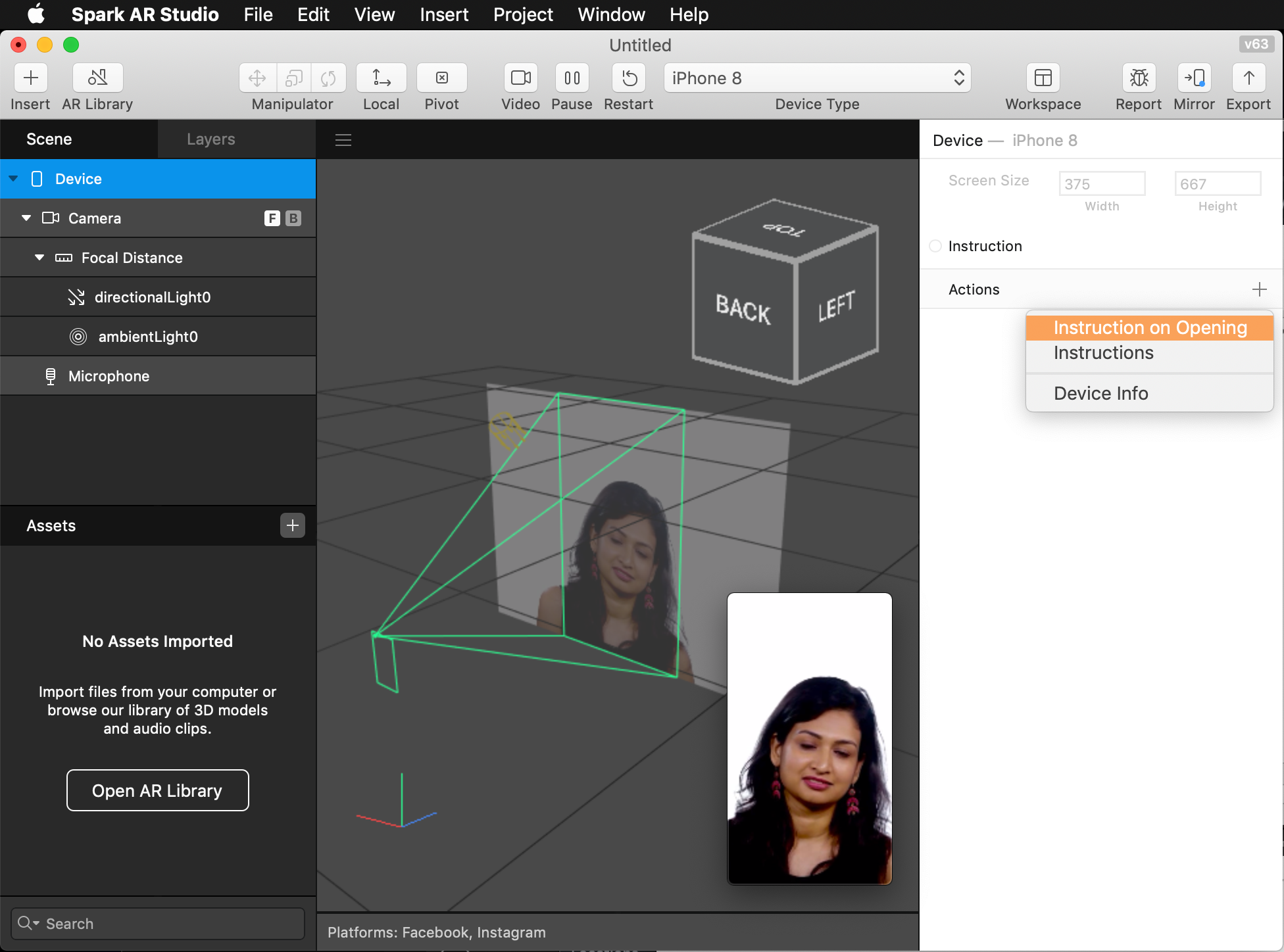
Task: Click the TOP face of view cube
Action: 784,229
